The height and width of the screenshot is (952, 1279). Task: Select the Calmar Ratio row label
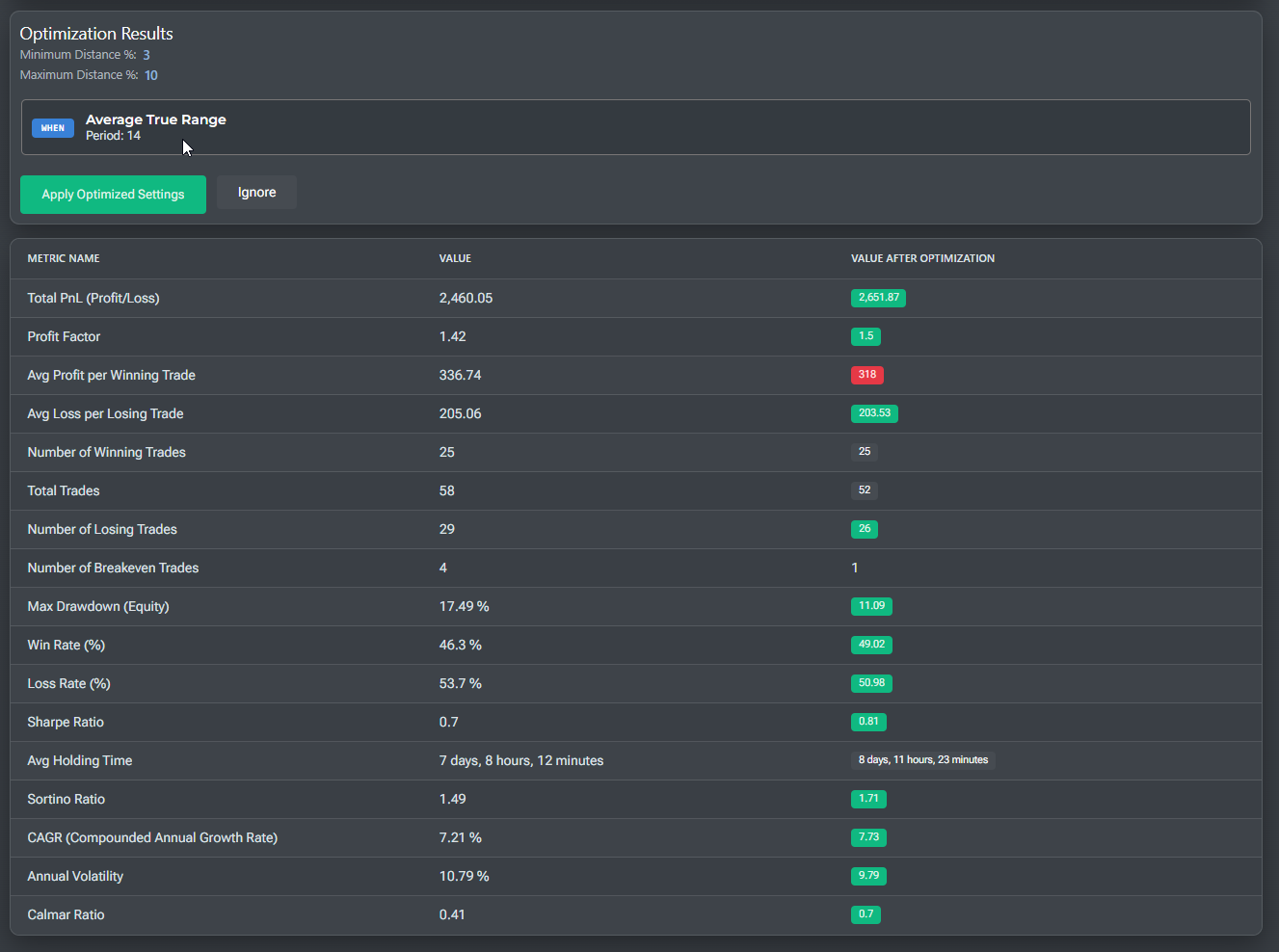(x=66, y=914)
